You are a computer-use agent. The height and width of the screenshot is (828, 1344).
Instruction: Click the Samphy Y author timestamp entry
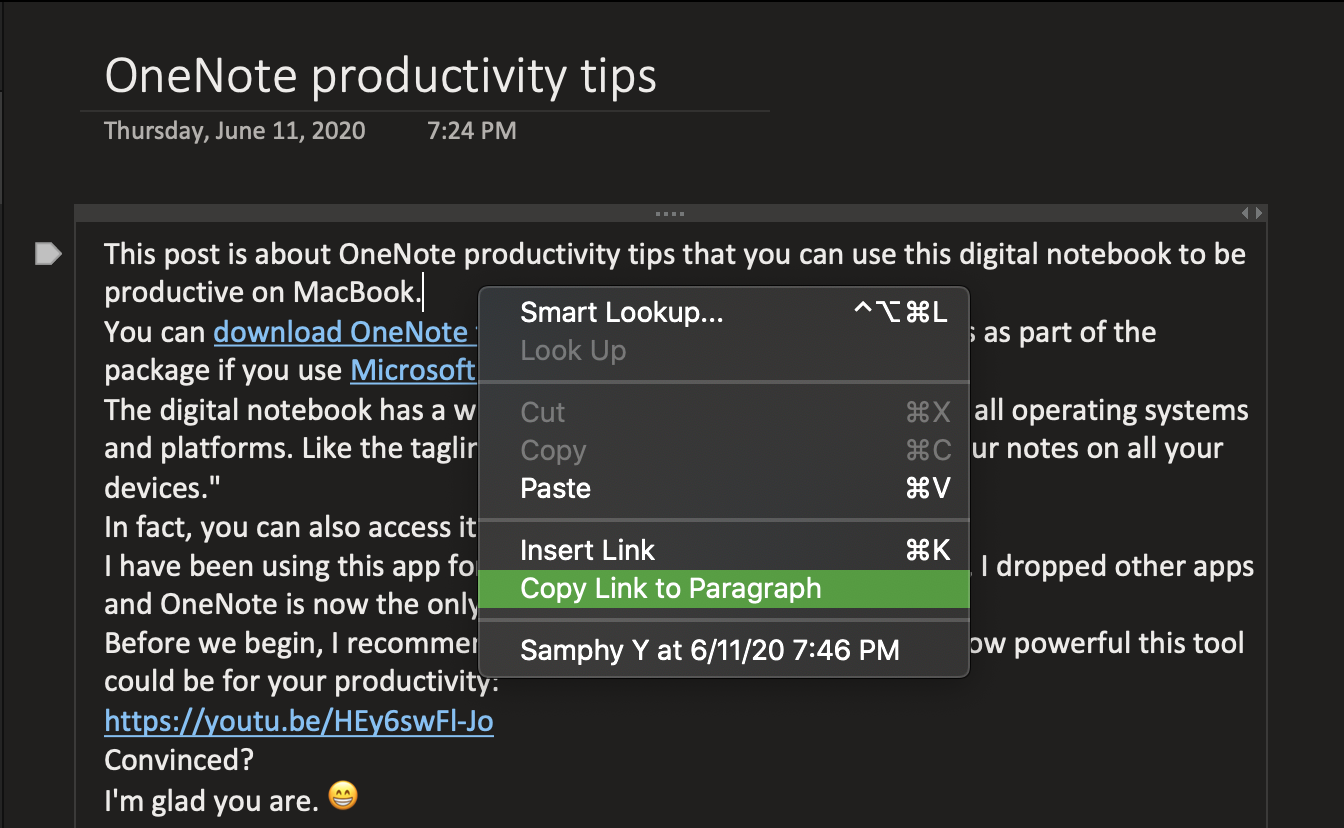724,651
